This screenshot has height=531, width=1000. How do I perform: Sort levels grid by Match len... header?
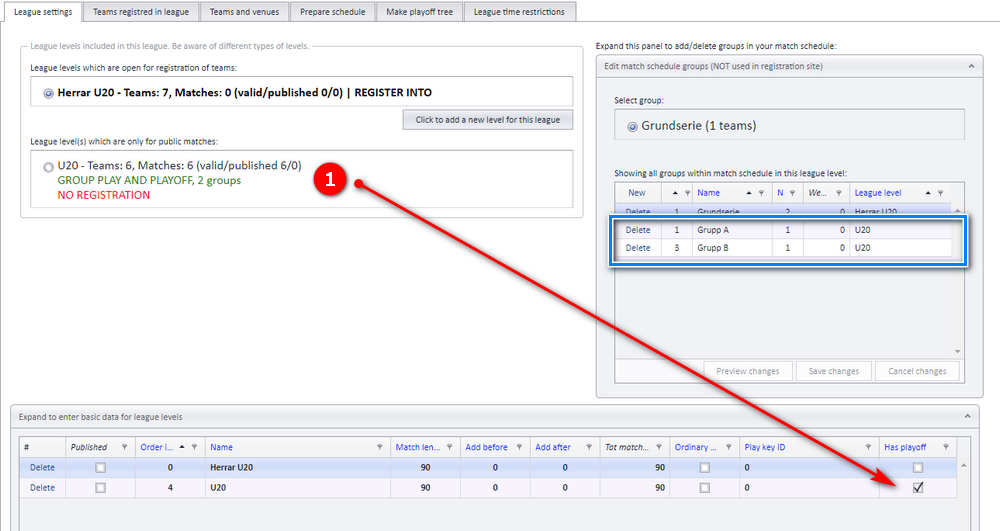418,447
